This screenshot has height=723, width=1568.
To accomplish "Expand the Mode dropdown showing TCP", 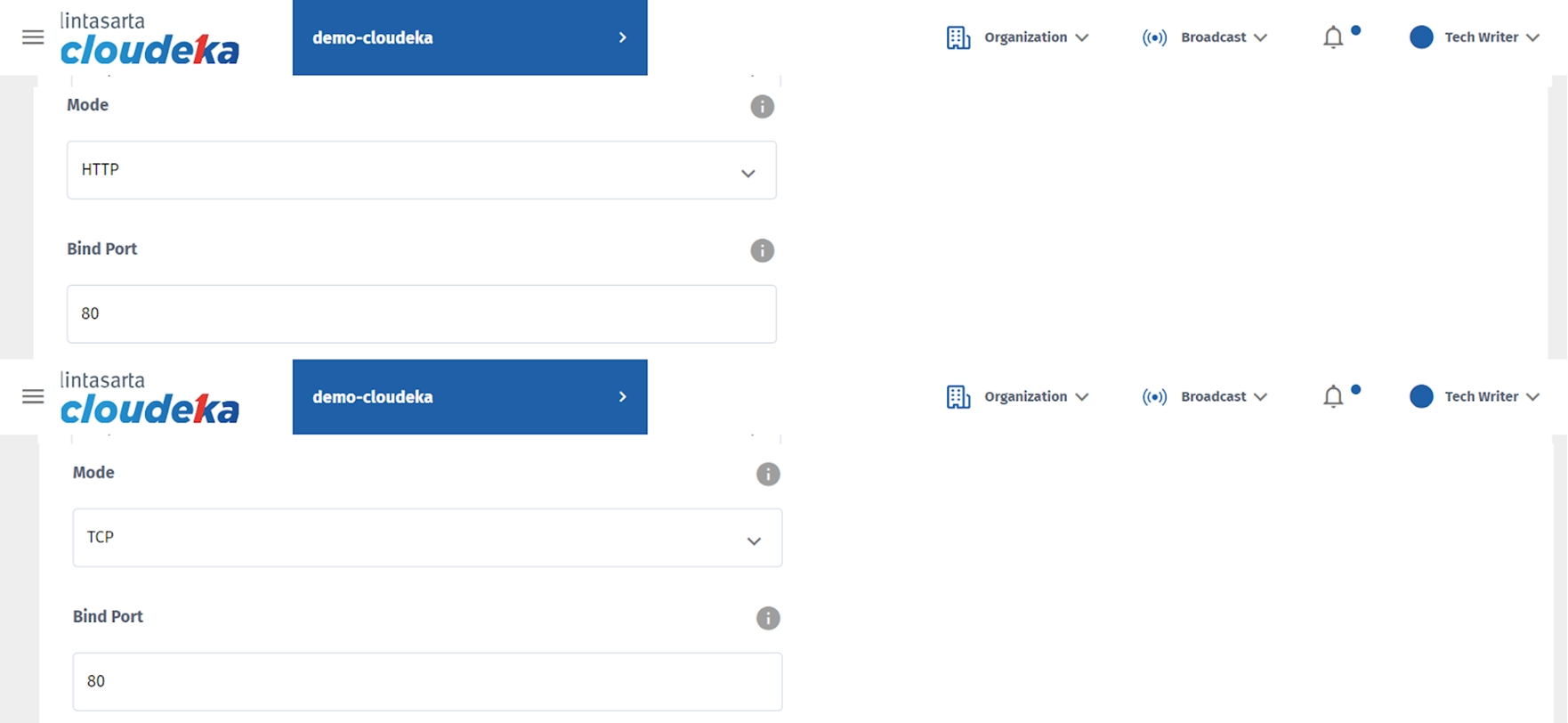I will tap(427, 538).
